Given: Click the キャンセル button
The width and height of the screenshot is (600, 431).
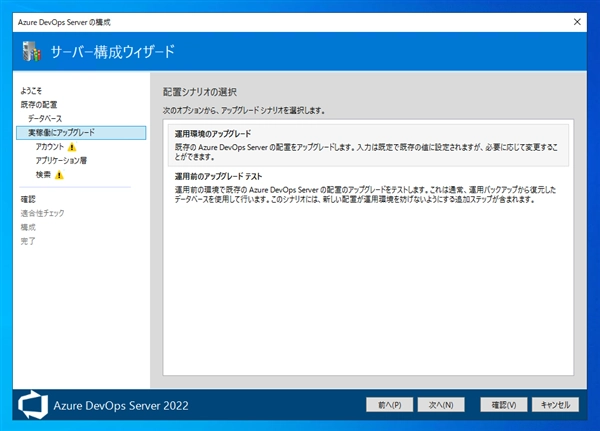Looking at the screenshot, I should tap(555, 405).
